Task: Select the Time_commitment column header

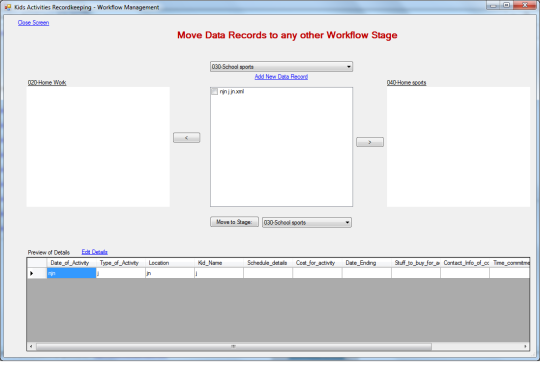Action: point(510,263)
